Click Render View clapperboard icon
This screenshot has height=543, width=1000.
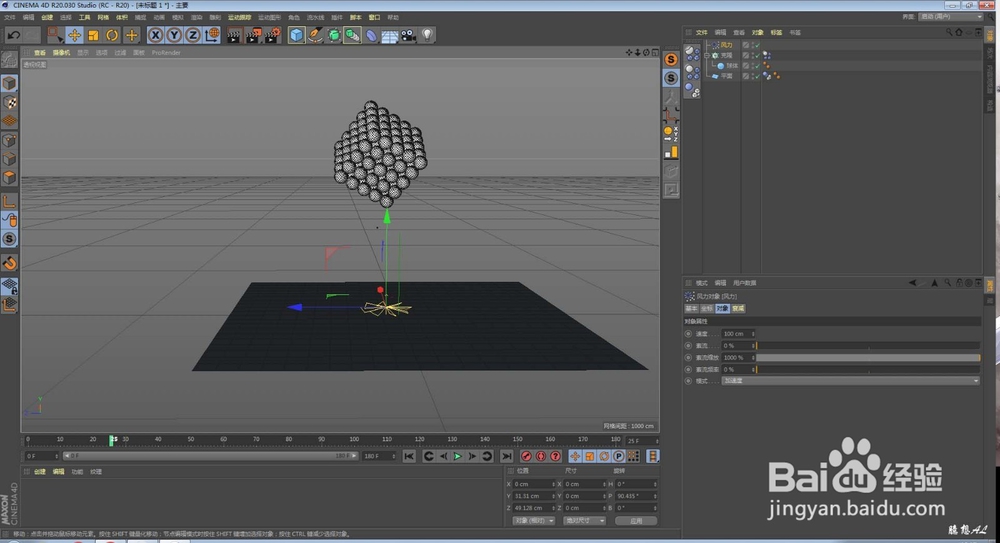(x=233, y=35)
